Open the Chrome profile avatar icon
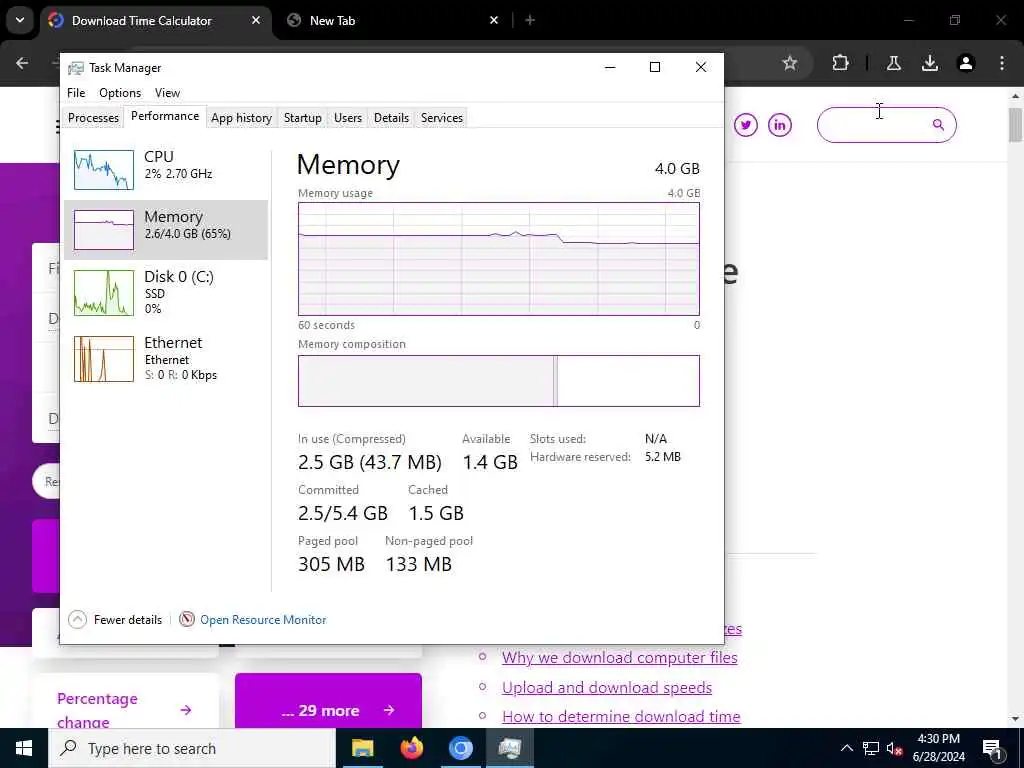 coord(966,63)
